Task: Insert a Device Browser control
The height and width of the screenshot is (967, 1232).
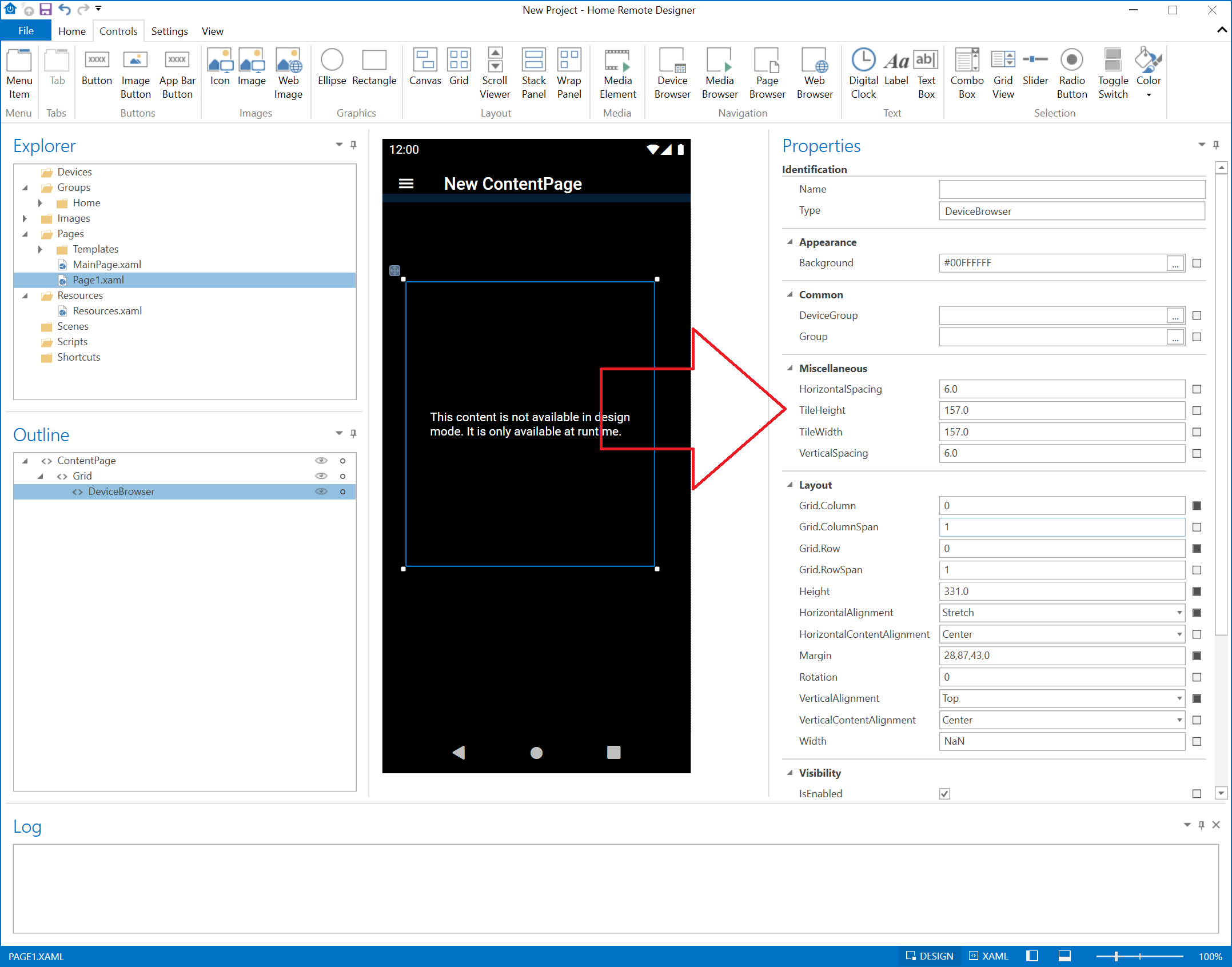Action: pos(672,74)
